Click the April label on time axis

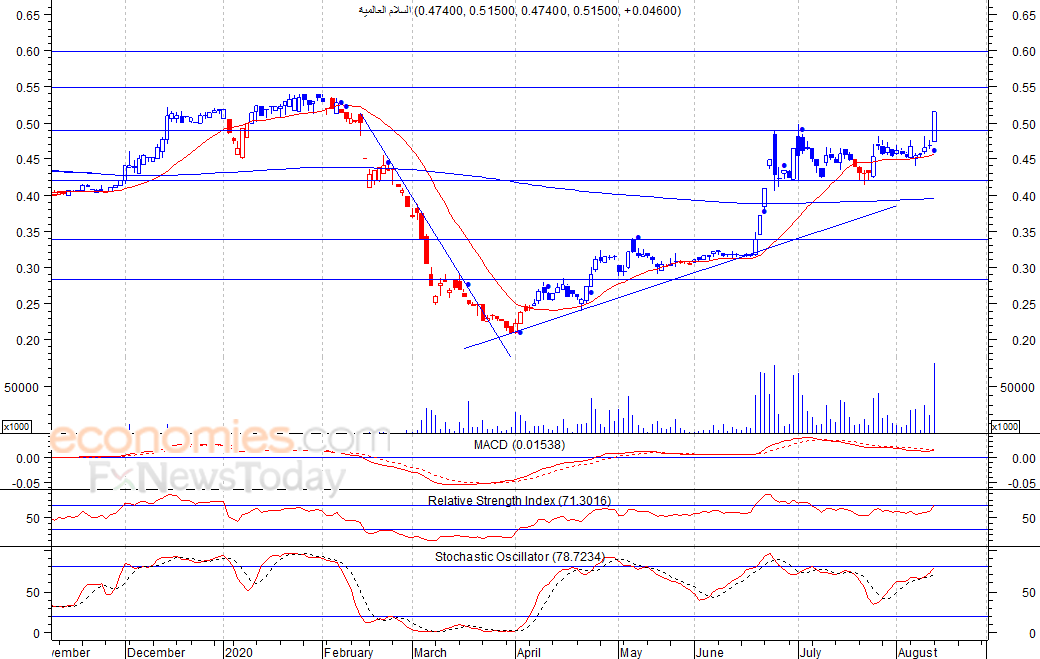[x=527, y=652]
